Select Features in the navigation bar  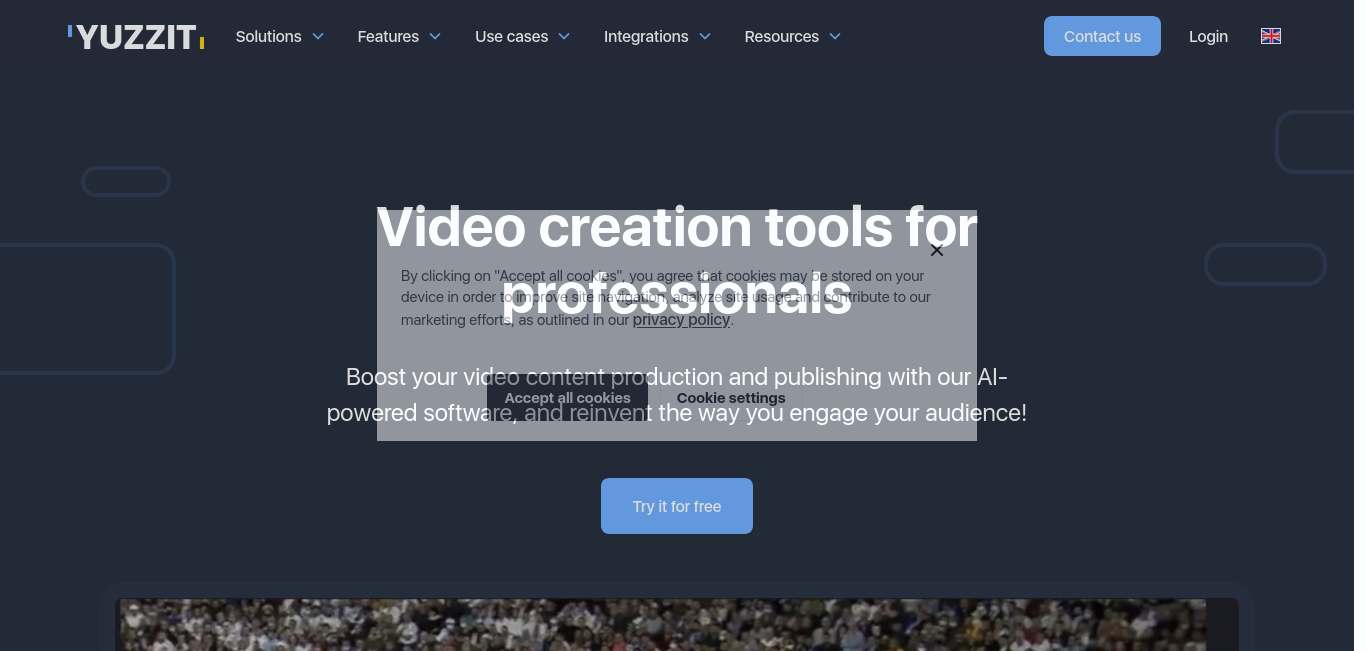(388, 36)
